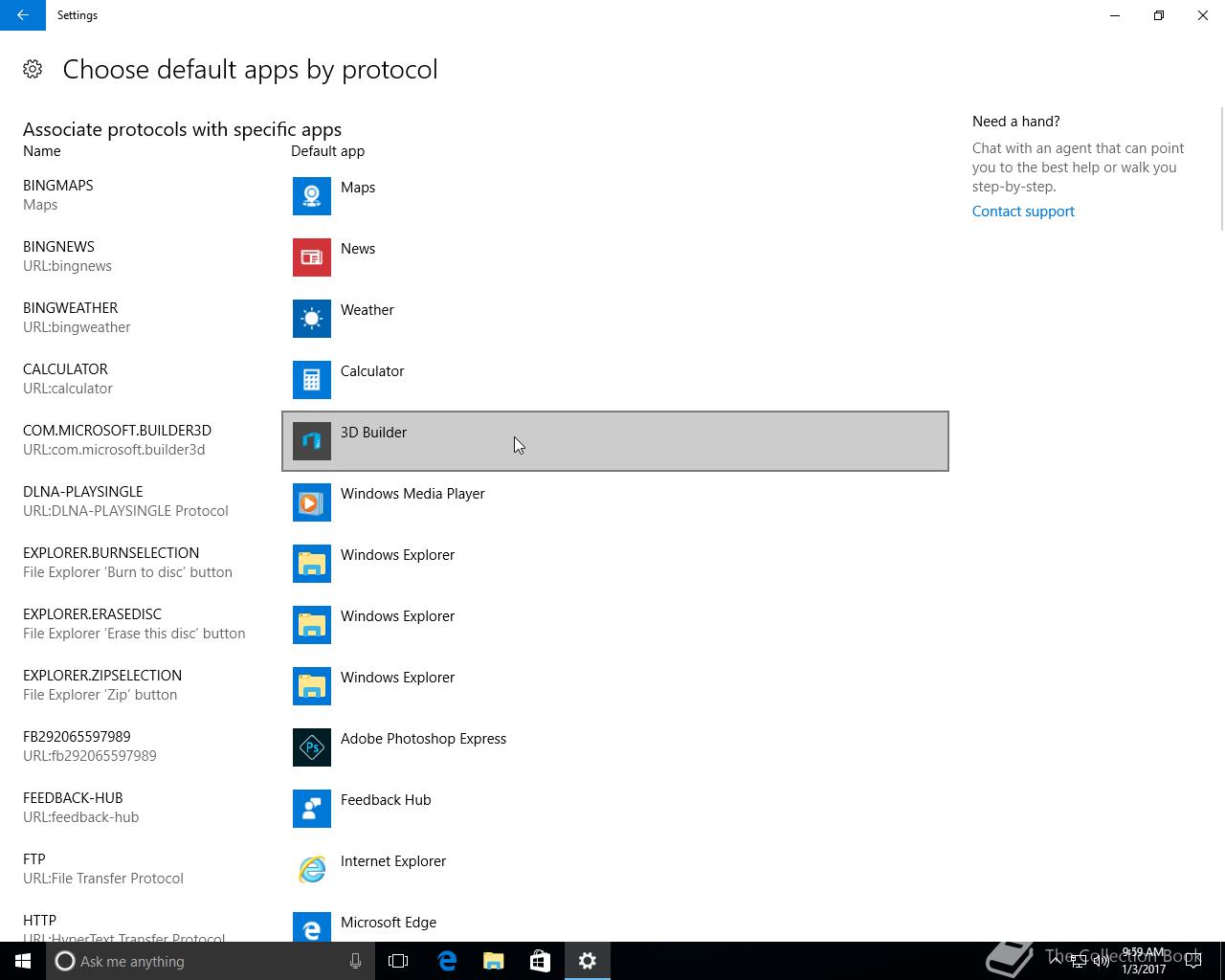Click Internet Explorer icon for FTP
Screen dimensions: 1225x980
pos(311,870)
